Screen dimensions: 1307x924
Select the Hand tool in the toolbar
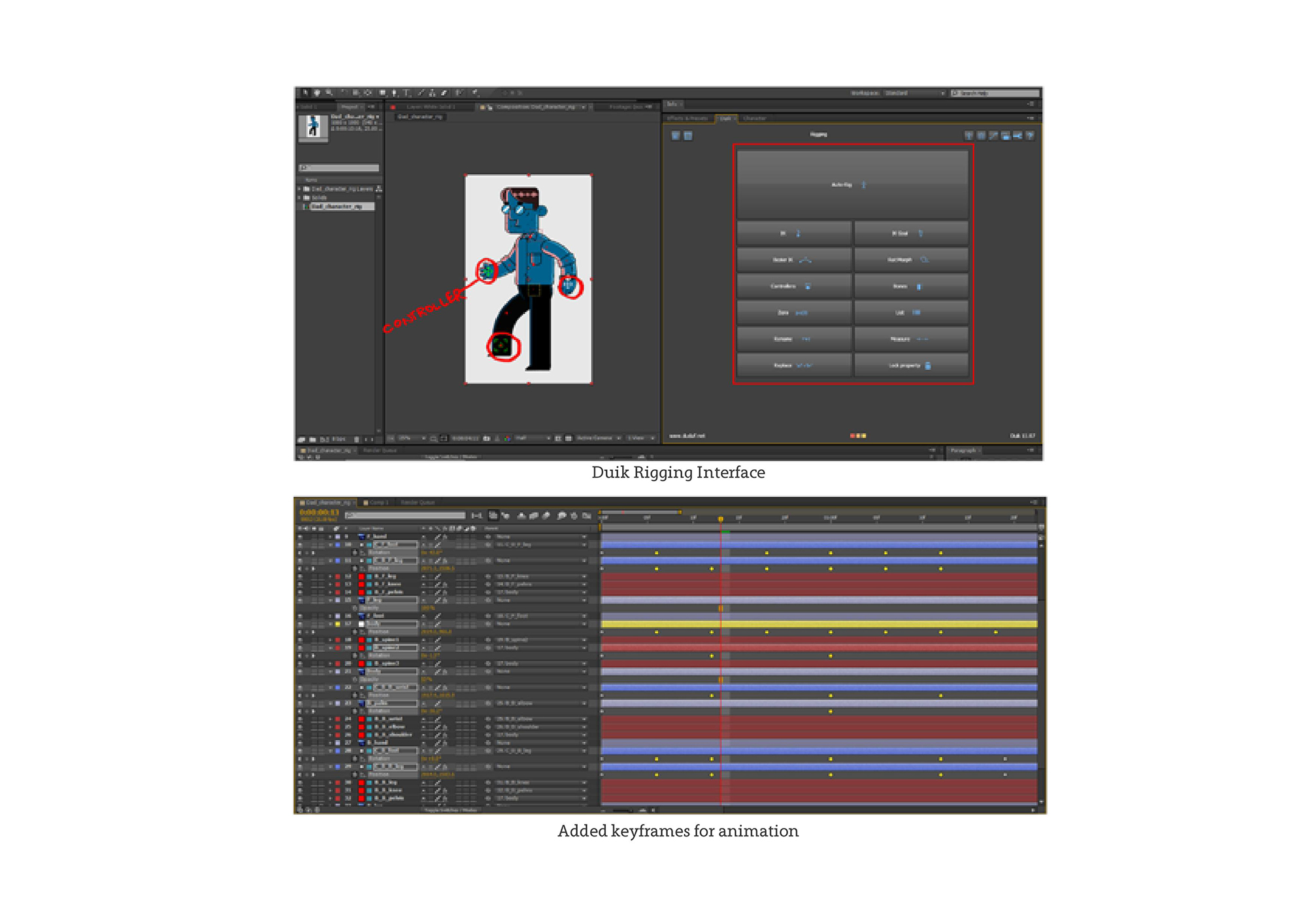pyautogui.click(x=317, y=93)
